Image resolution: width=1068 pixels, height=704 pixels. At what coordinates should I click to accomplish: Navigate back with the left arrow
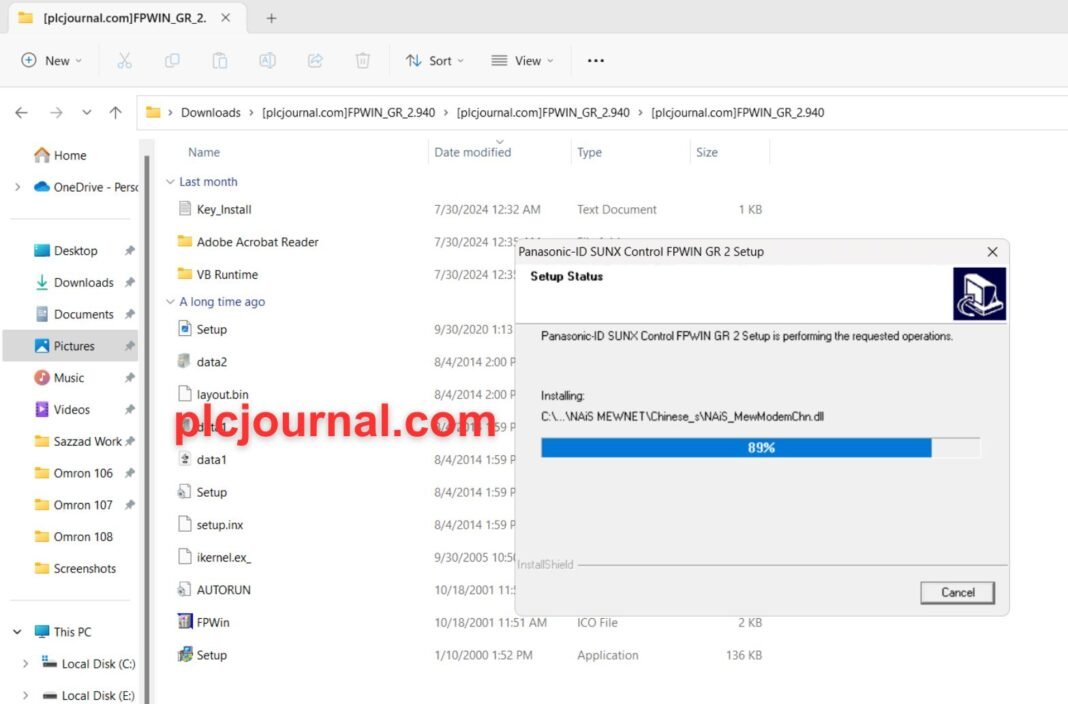click(x=22, y=112)
